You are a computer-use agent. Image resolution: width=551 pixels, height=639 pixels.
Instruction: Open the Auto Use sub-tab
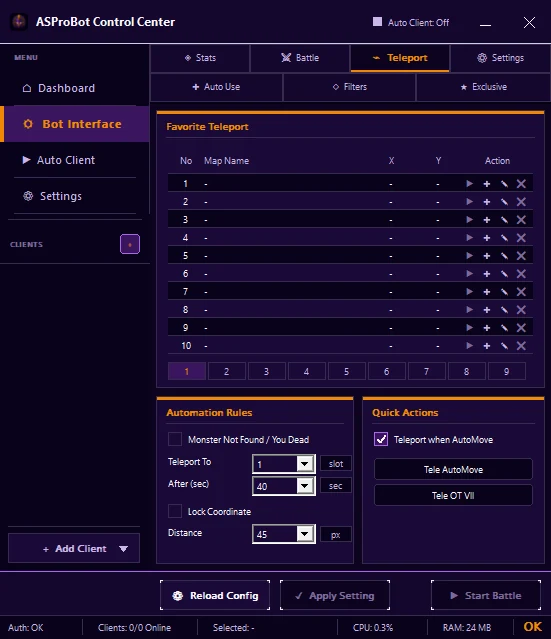pyautogui.click(x=216, y=87)
